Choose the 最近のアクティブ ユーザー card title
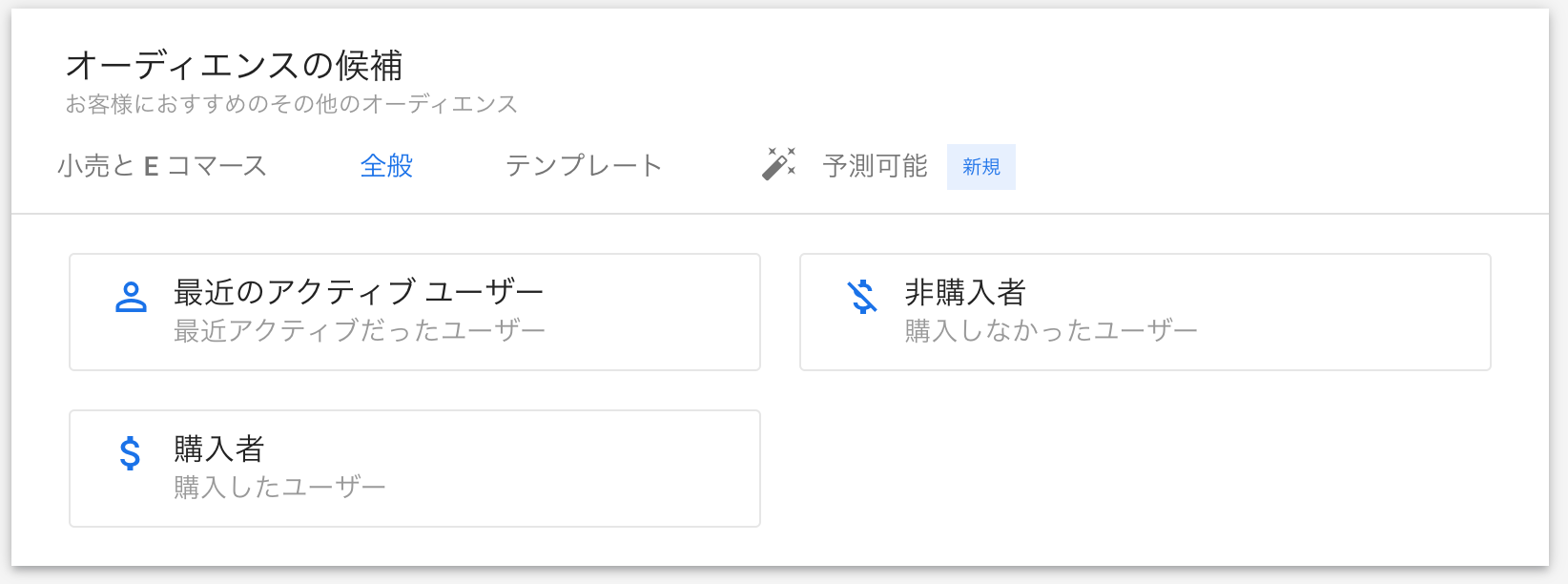The height and width of the screenshot is (584, 1568). (359, 291)
